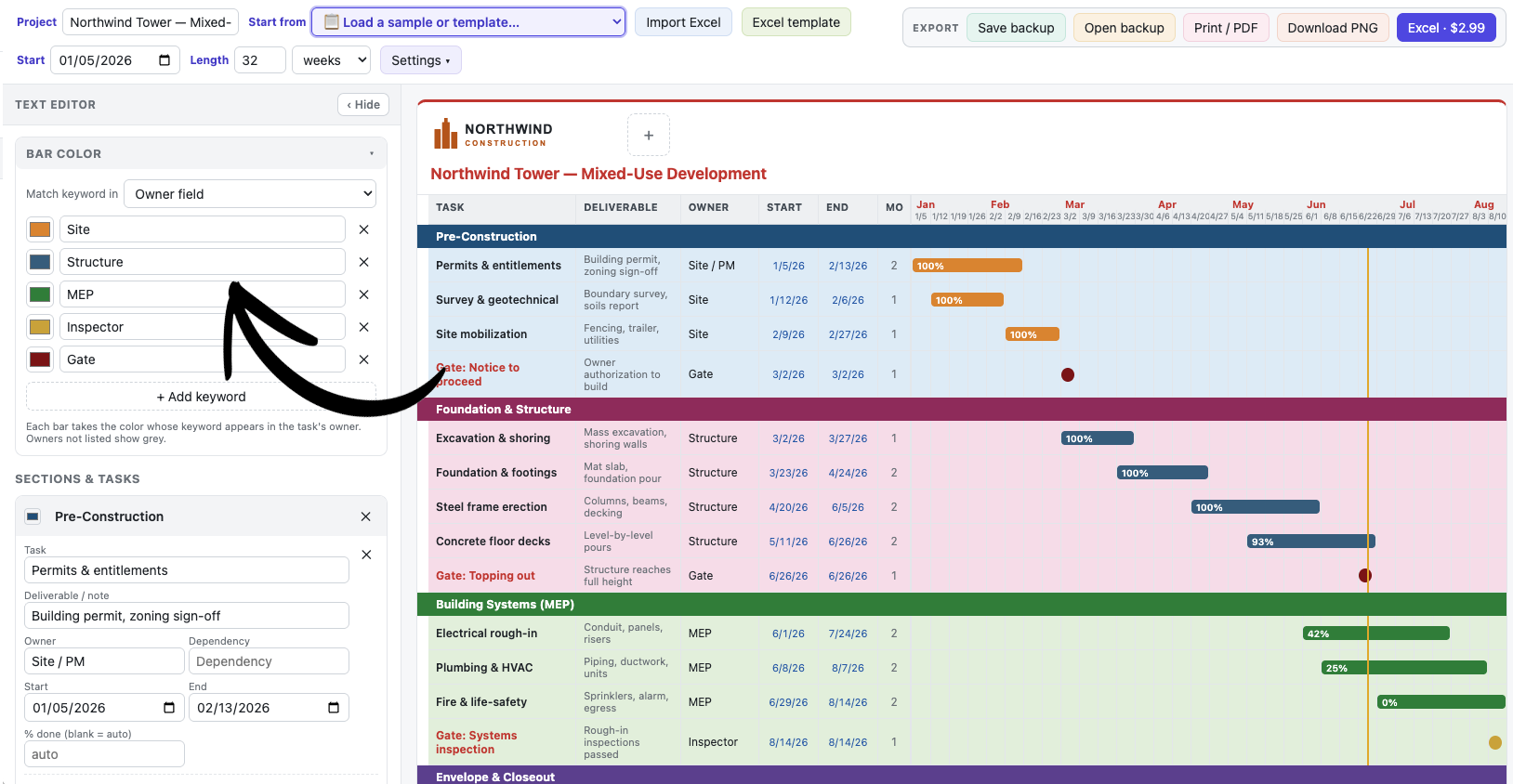This screenshot has width=1513, height=784.
Task: Buy Excel export for $2.99
Action: click(1446, 28)
